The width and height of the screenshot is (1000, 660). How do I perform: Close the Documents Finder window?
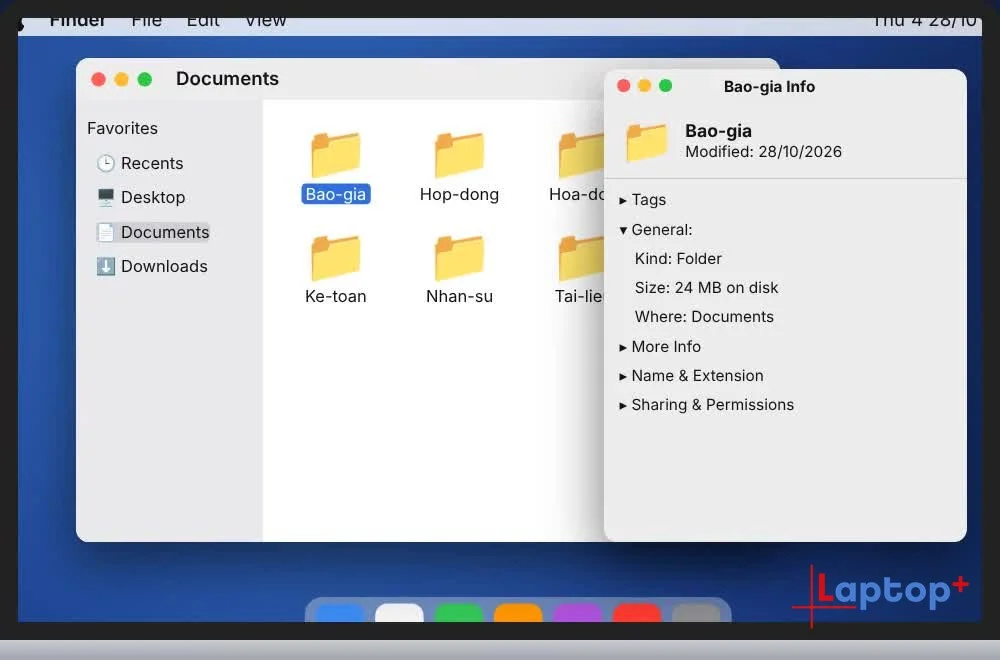(x=98, y=79)
